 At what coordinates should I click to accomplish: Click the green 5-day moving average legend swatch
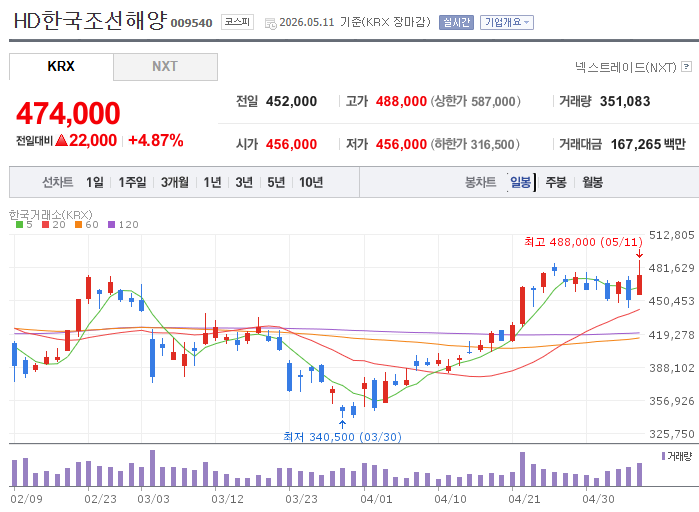point(19,225)
